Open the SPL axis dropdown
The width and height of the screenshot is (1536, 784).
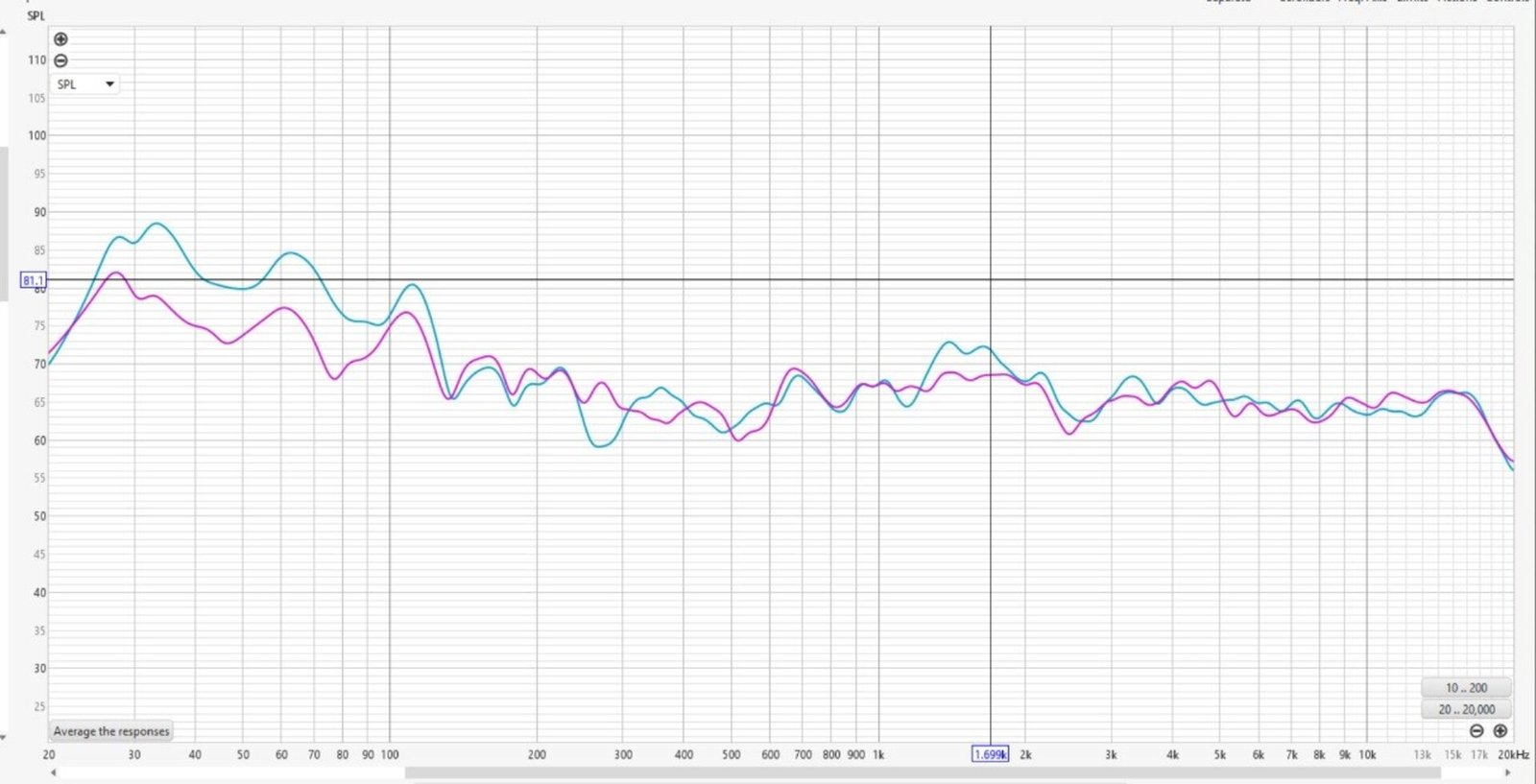(85, 84)
